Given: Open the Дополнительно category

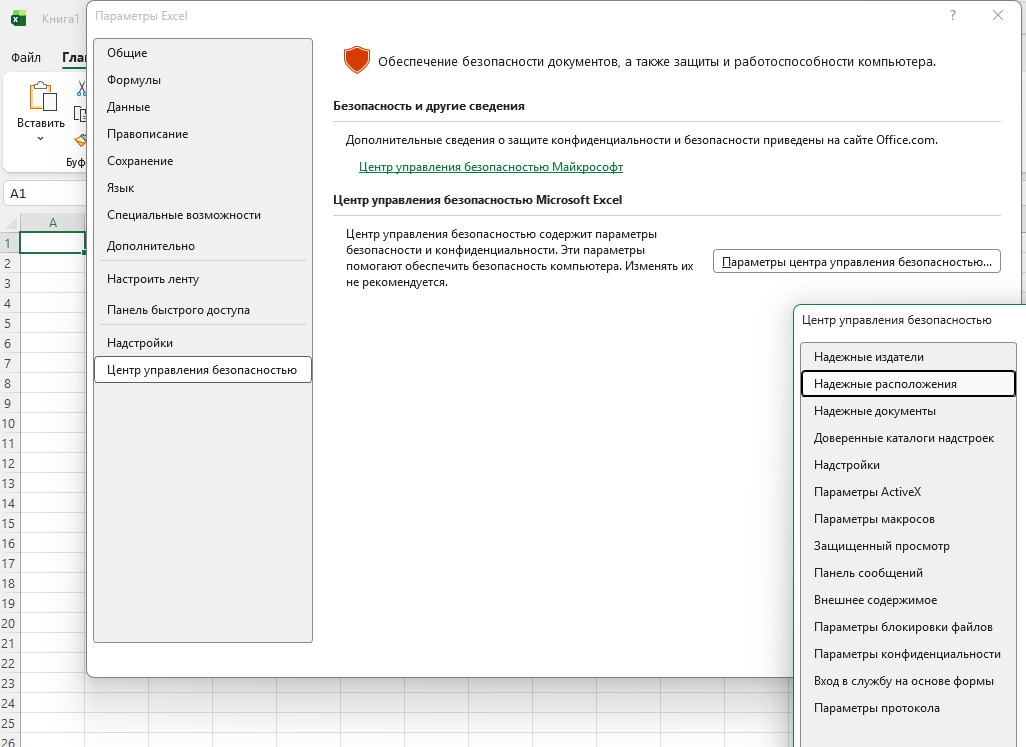Looking at the screenshot, I should [203, 246].
